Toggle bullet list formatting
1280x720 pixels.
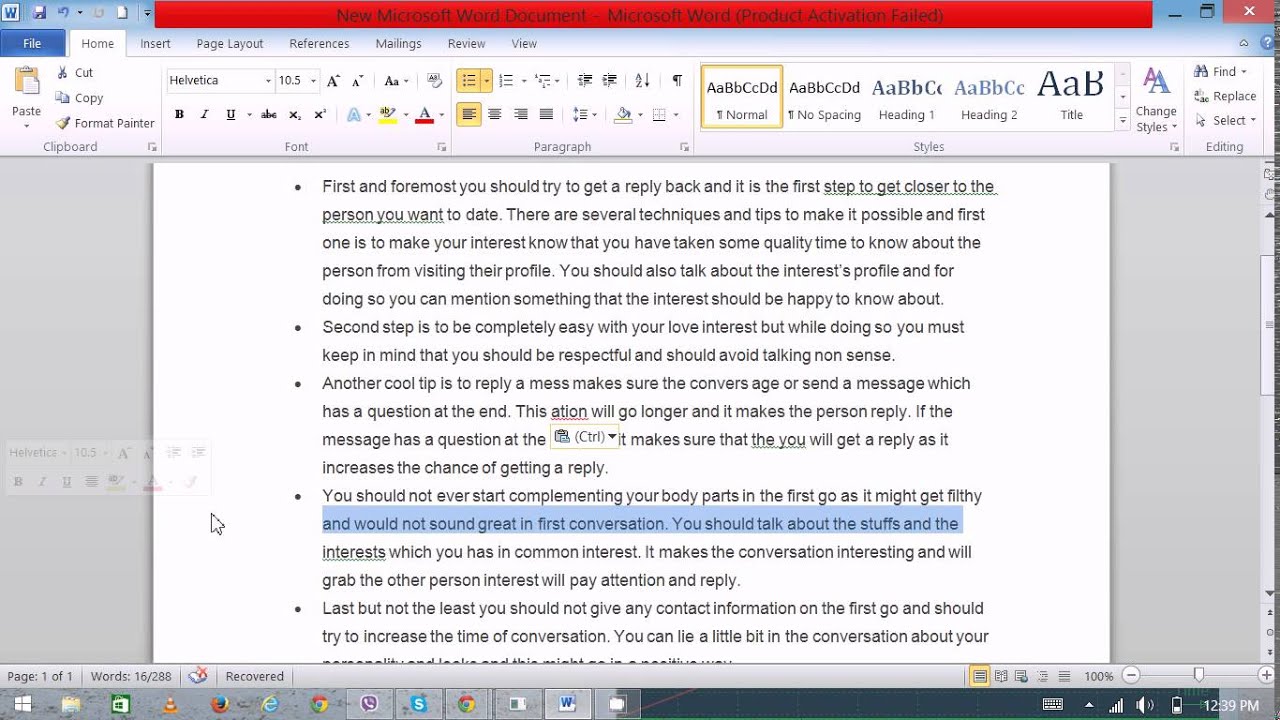(x=468, y=81)
